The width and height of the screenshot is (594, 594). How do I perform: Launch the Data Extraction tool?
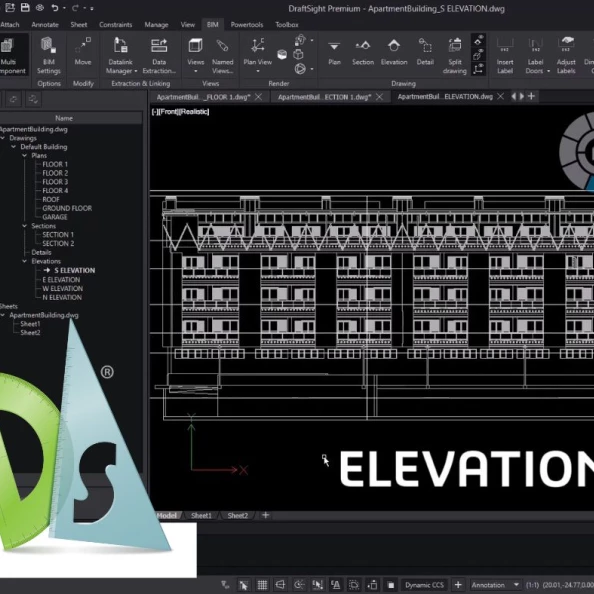159,56
